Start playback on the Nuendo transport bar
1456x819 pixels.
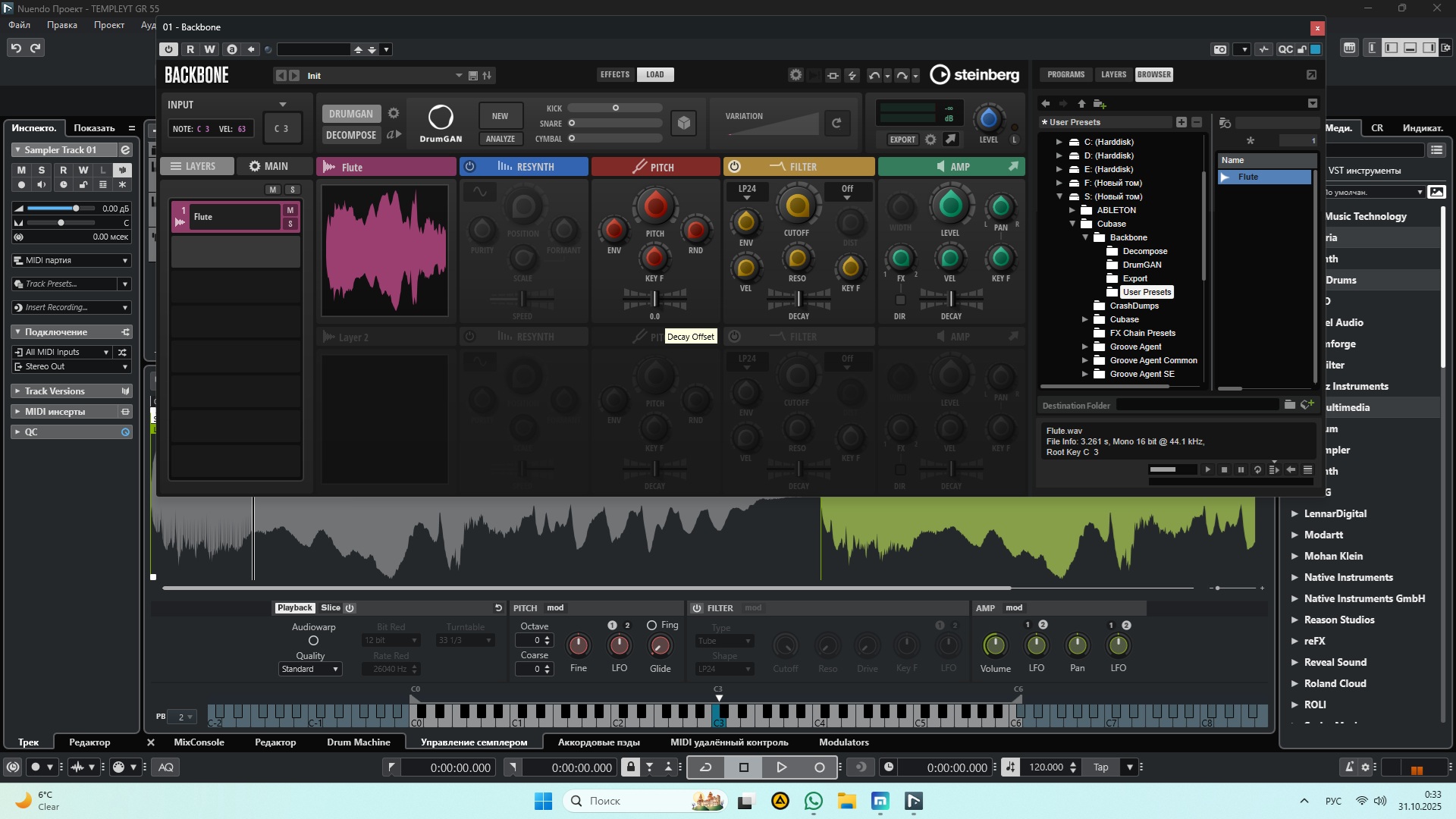[781, 767]
